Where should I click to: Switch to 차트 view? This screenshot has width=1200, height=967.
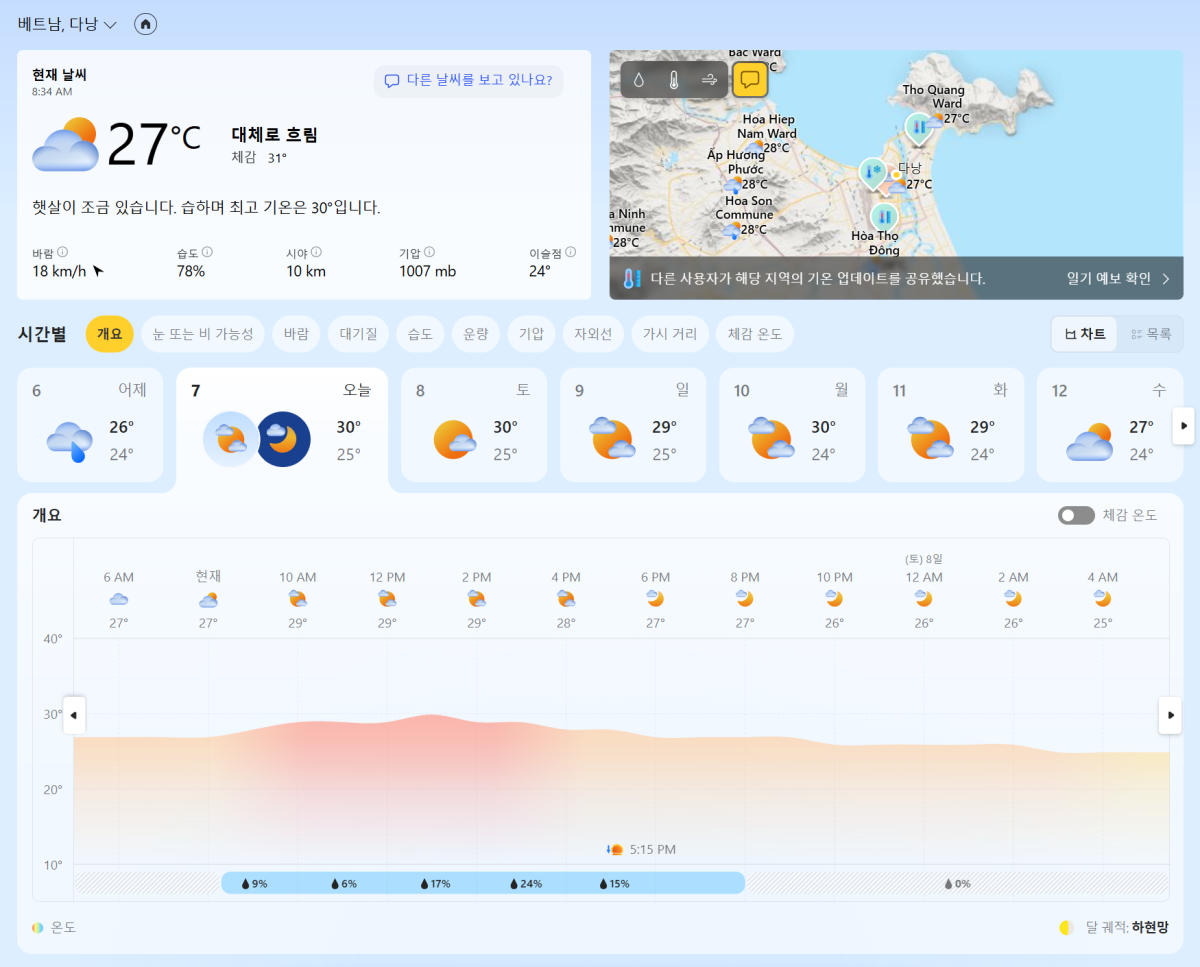click(1085, 334)
